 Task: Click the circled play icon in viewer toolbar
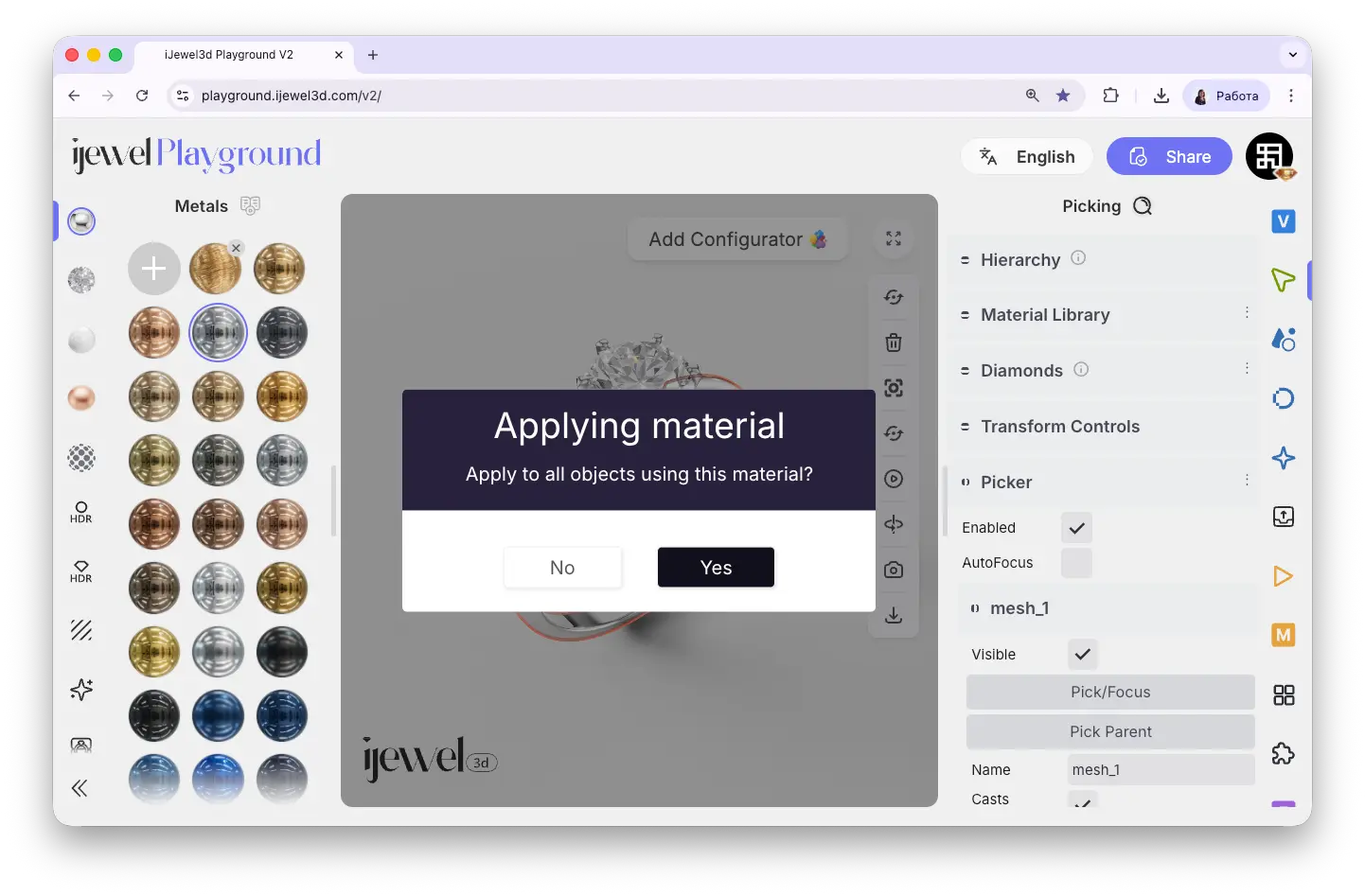(894, 479)
